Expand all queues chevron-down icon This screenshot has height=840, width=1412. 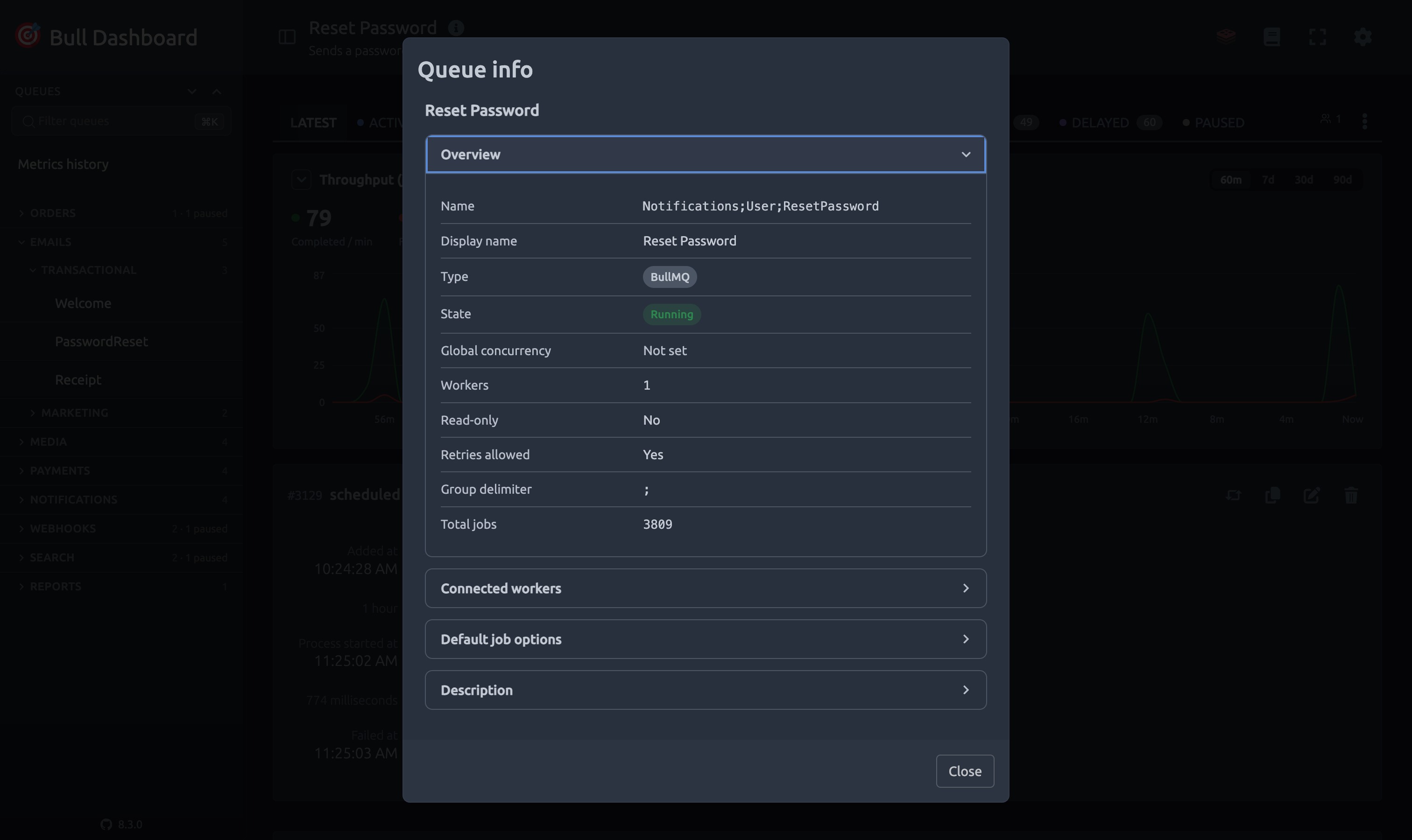192,91
